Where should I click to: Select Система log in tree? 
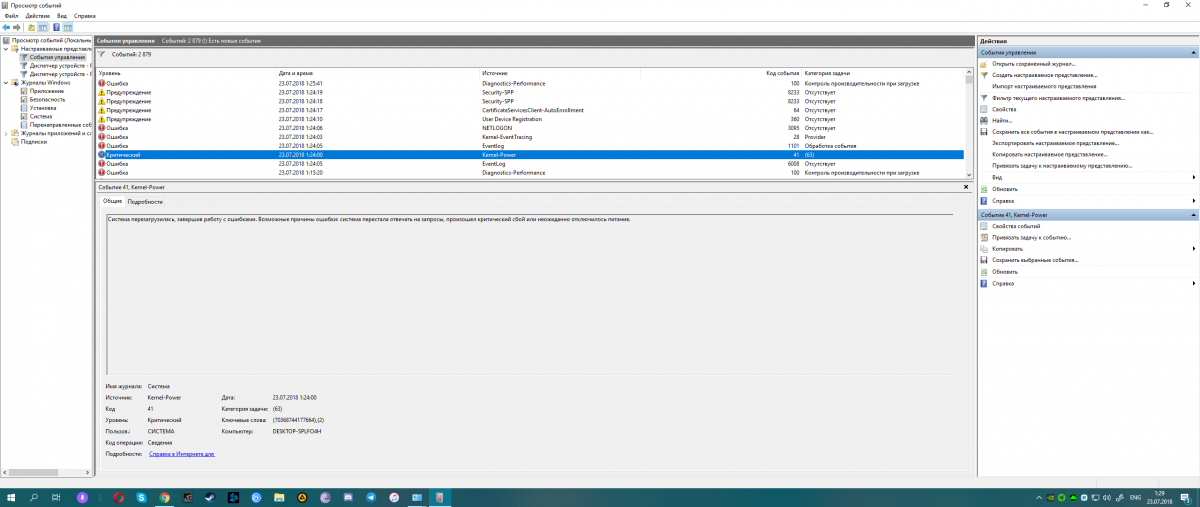pos(41,116)
